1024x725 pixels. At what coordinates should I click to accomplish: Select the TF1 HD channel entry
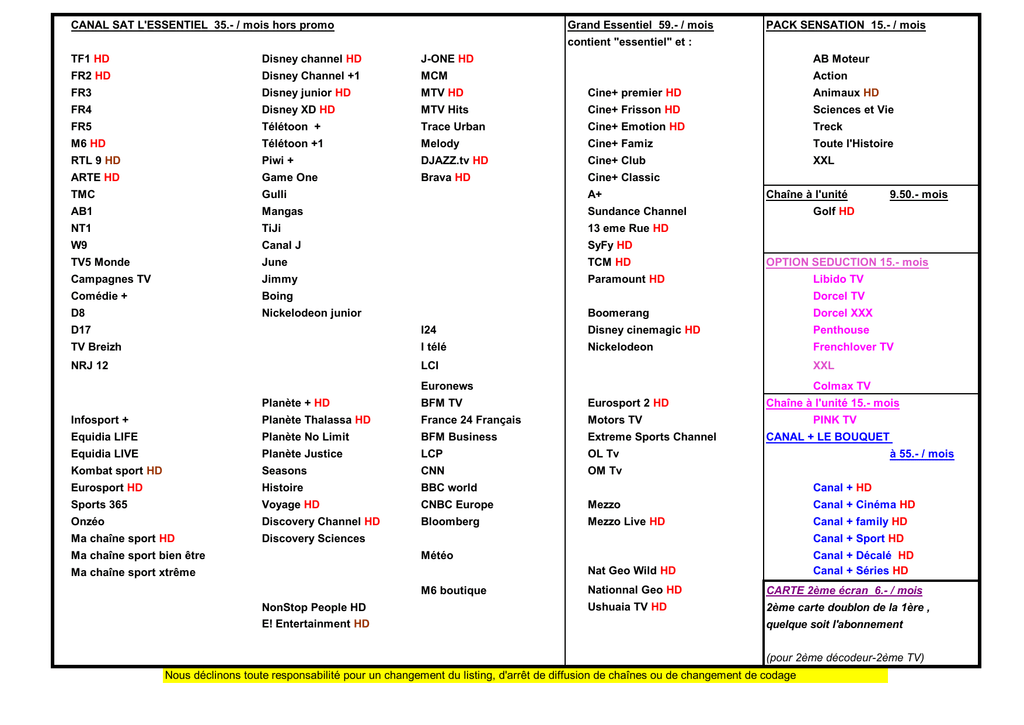90,59
